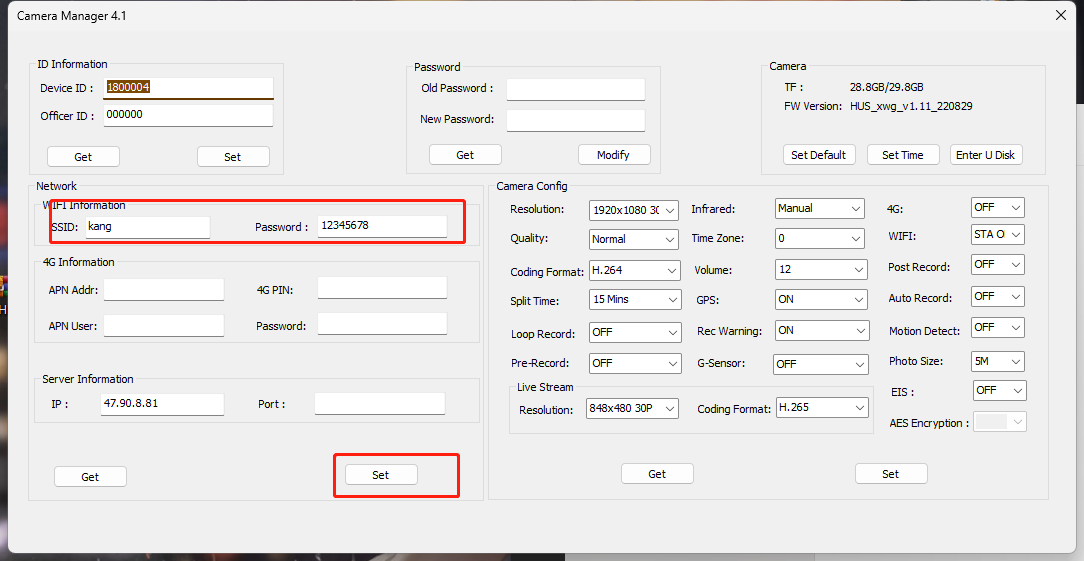Screen dimensions: 1084x561
Task: Expand the Photo Size 5M dropdown
Action: pos(997,362)
